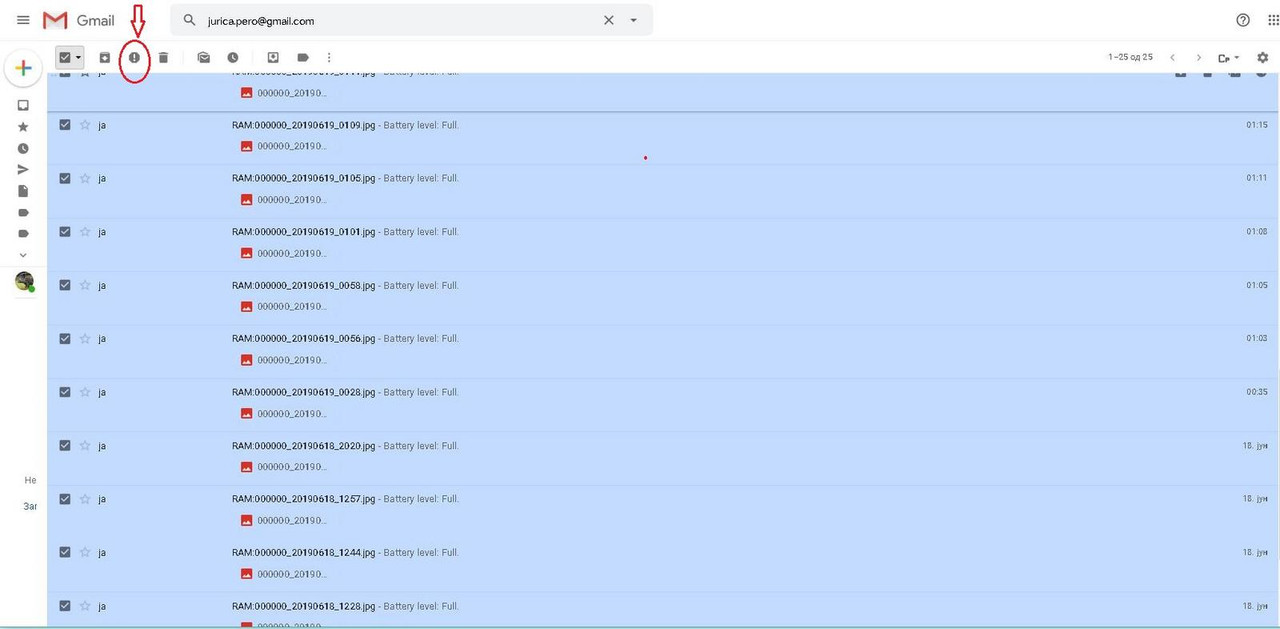Open message RAM:000000_20190618_2020.jpg
The width and height of the screenshot is (1280, 629).
(x=304, y=445)
